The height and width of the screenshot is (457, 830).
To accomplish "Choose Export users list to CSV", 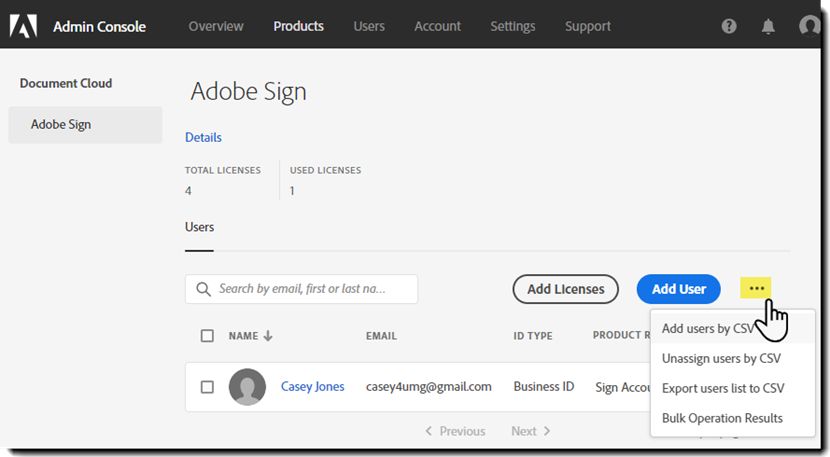I will [x=723, y=388].
